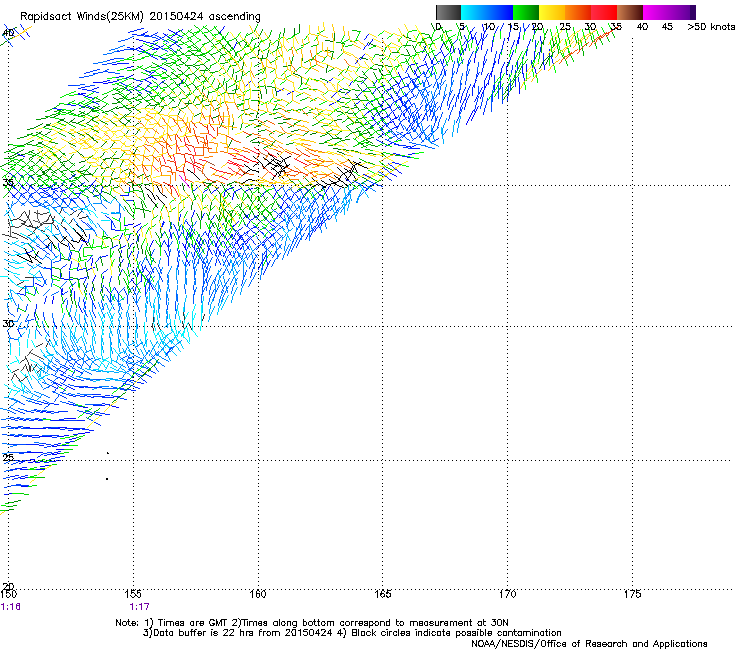
Task: Click the '>50 knots' legend label
Action: [x=711, y=27]
